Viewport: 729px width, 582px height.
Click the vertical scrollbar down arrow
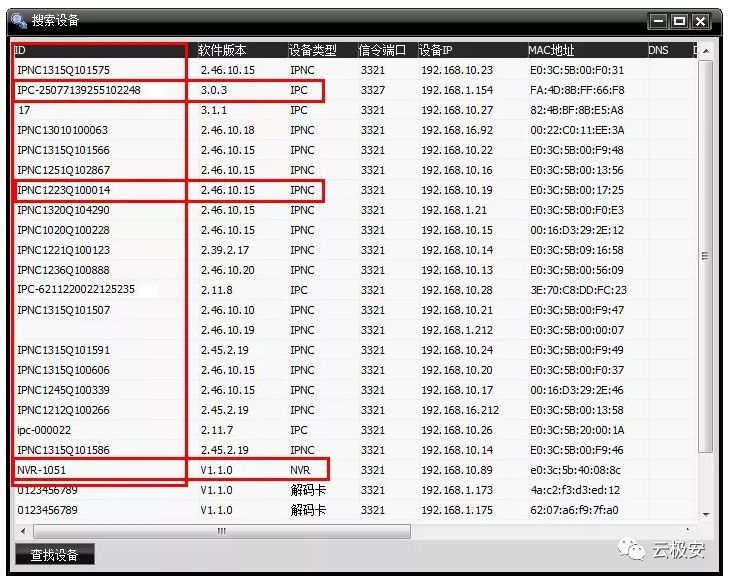click(x=706, y=514)
